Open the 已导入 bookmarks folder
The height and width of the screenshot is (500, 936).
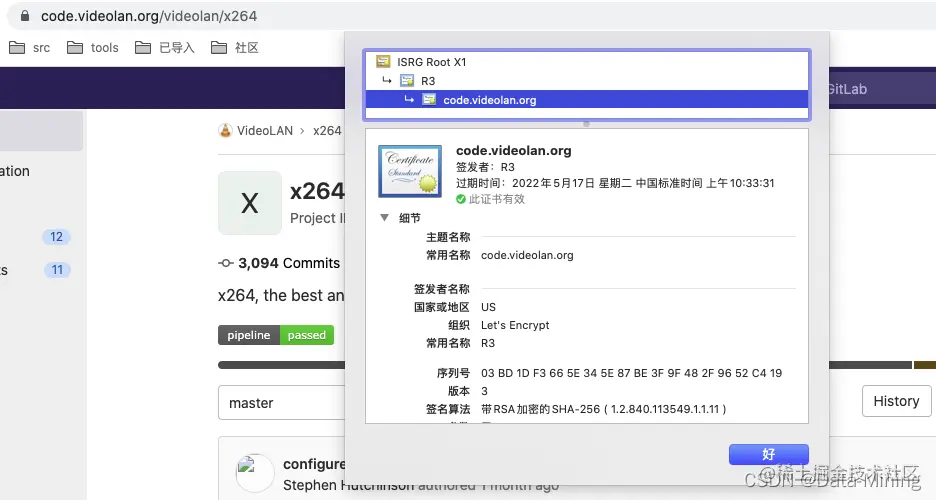[165, 48]
